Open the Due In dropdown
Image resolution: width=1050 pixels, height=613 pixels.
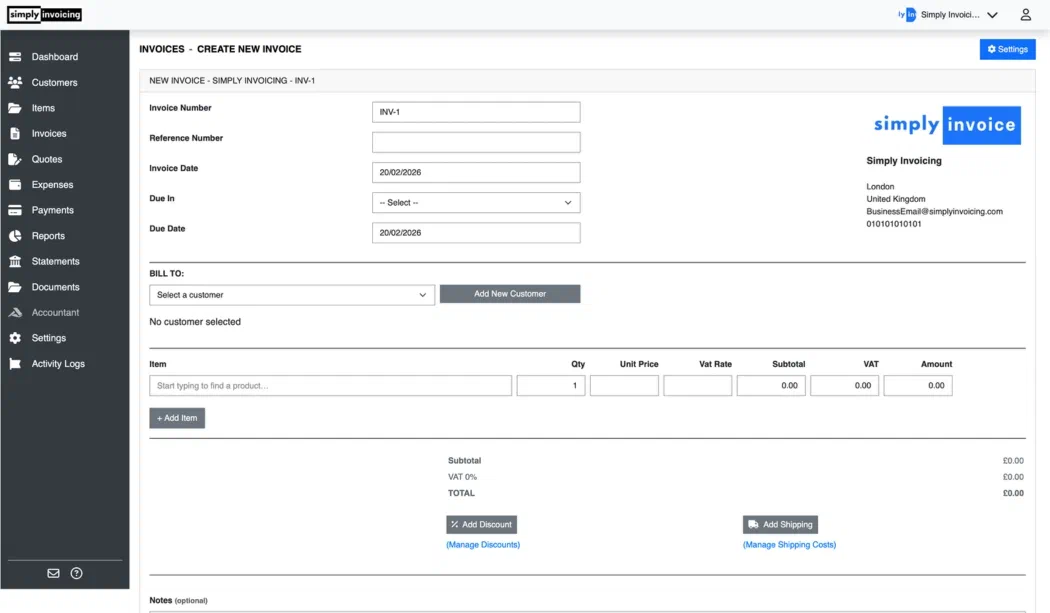click(x=476, y=202)
